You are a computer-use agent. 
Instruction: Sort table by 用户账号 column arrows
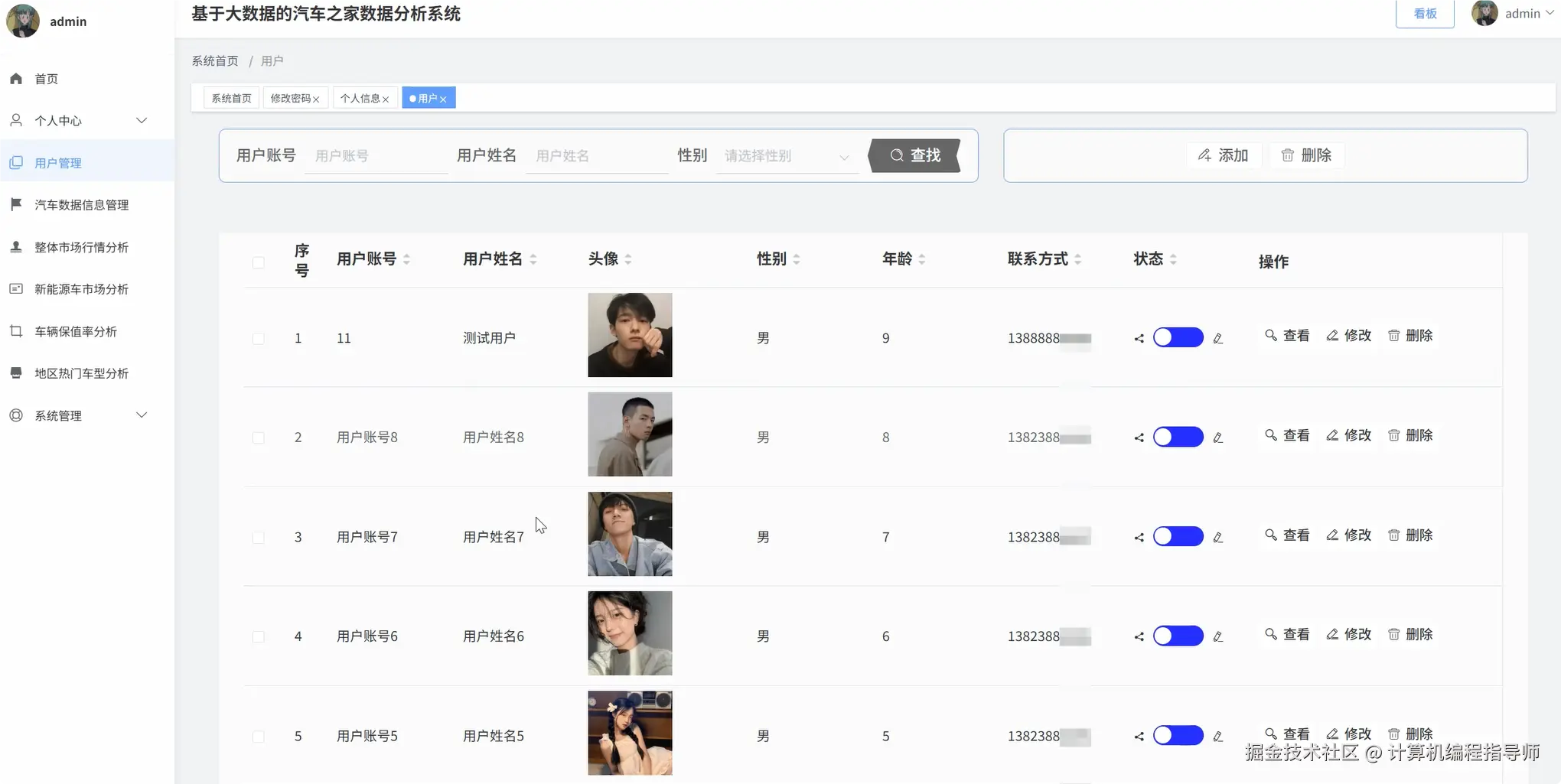tap(406, 259)
